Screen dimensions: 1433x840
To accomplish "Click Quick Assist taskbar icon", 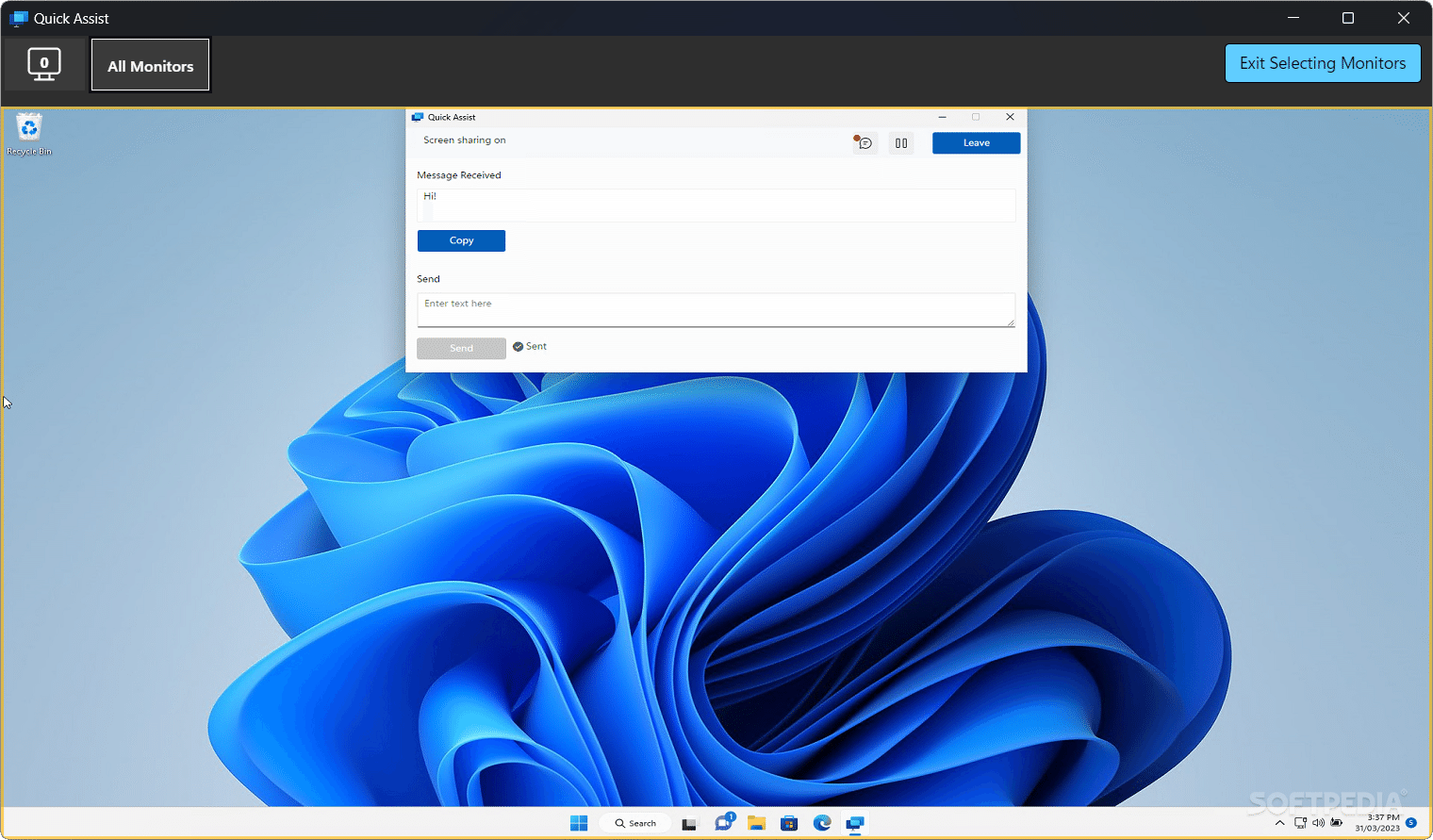I will (855, 823).
